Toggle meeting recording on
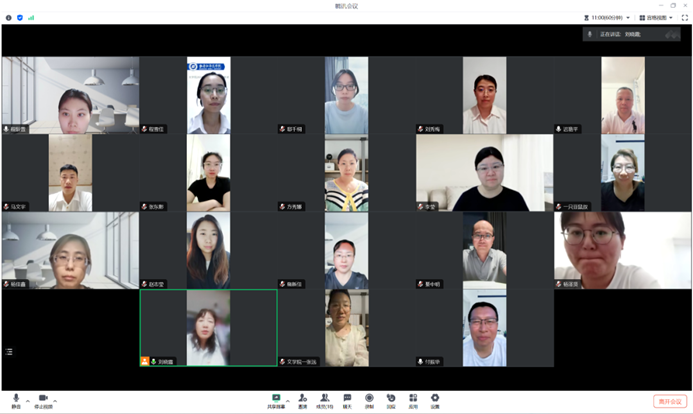The image size is (693, 414). coord(369,398)
